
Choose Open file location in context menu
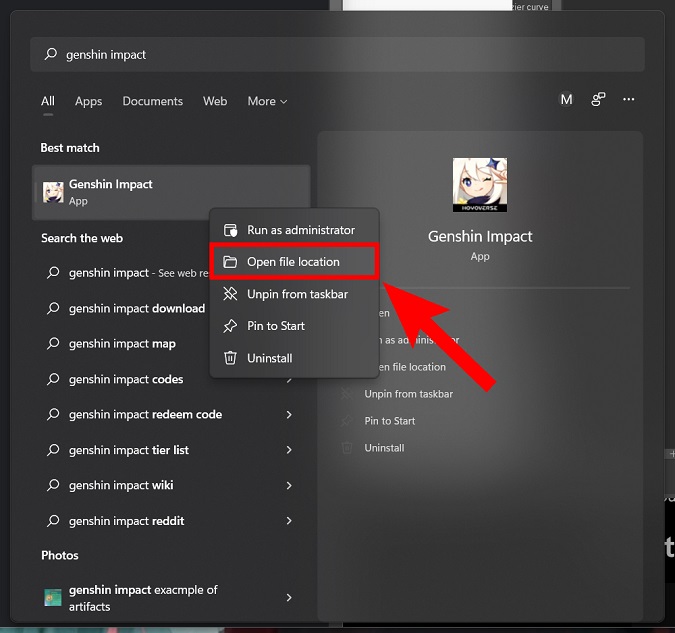294,262
